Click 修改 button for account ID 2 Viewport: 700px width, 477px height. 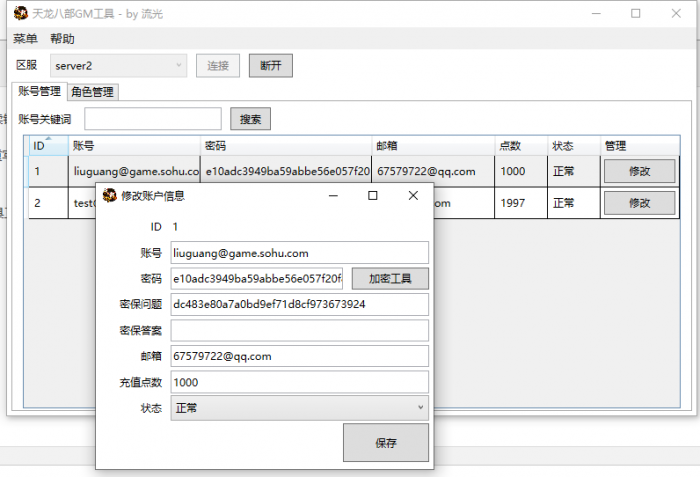[639, 203]
